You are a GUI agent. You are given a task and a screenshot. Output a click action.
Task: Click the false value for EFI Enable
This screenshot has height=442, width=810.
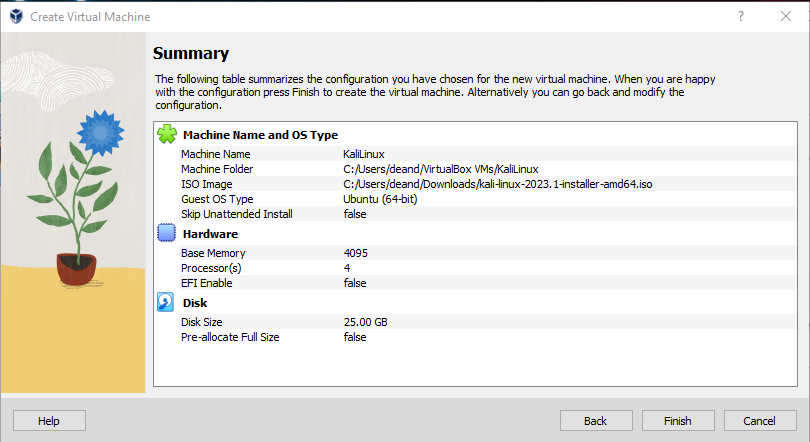(355, 283)
